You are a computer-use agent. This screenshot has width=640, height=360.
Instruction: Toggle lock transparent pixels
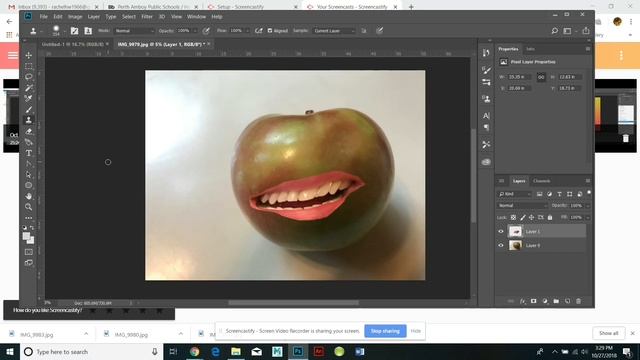(513, 218)
